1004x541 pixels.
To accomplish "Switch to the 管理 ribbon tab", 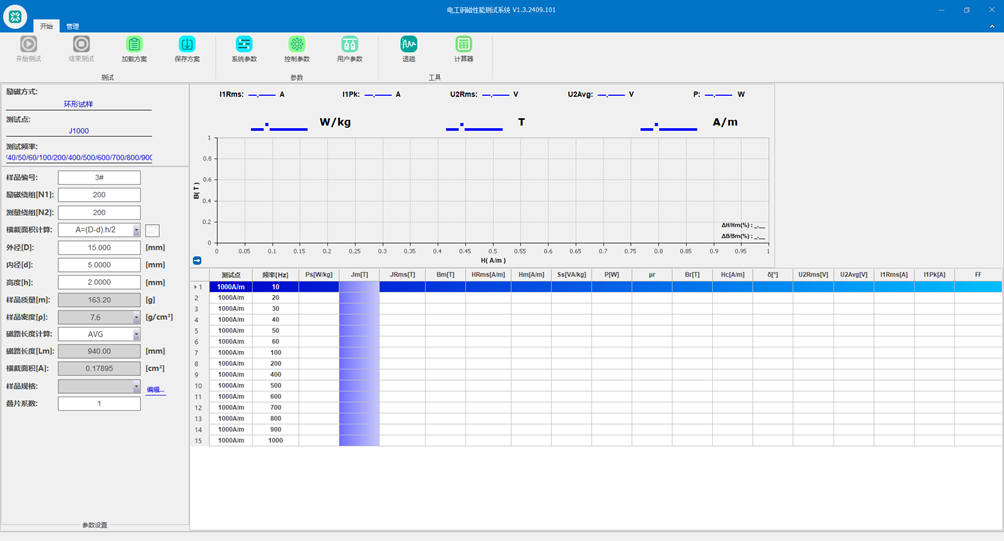I will tap(73, 26).
